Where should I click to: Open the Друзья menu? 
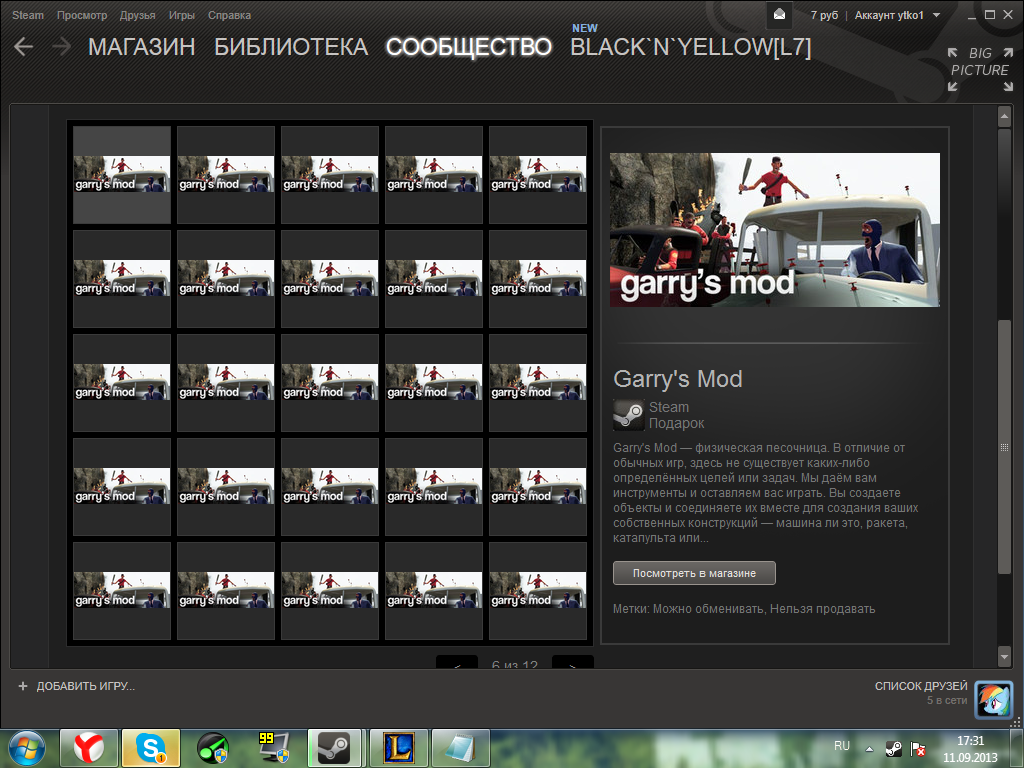[x=137, y=15]
